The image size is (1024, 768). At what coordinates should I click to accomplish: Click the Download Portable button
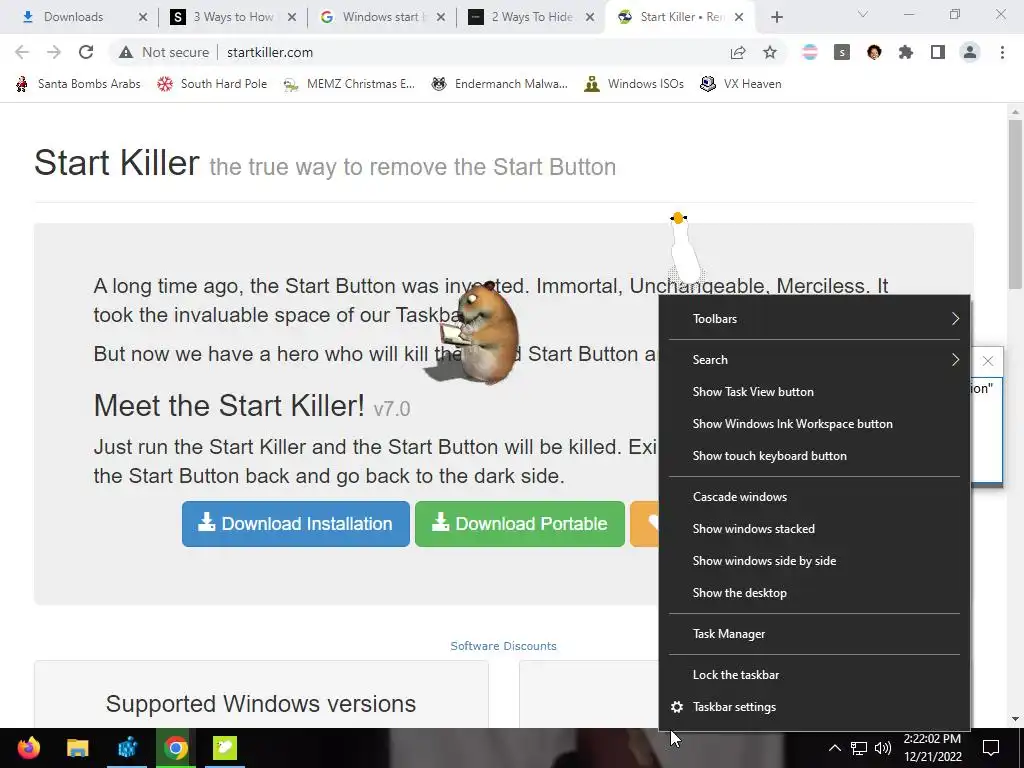pyautogui.click(x=520, y=524)
